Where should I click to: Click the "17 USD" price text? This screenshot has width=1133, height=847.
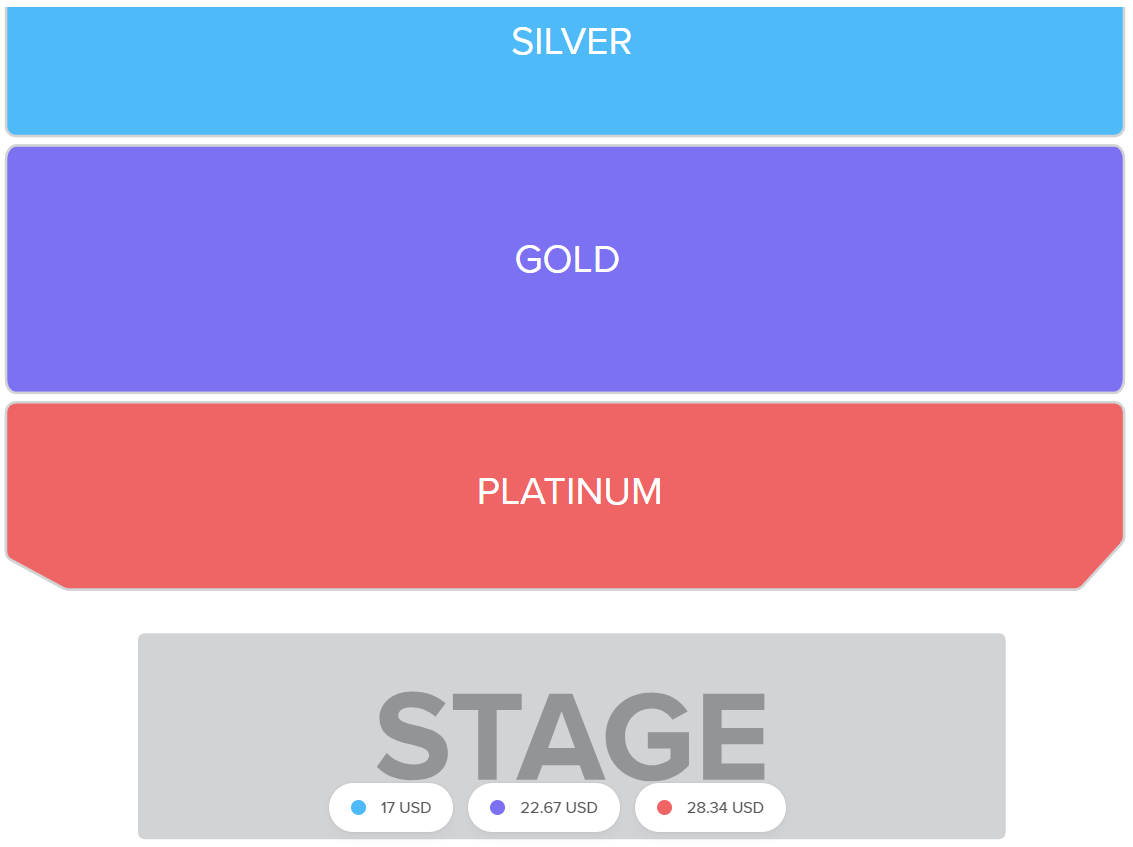[406, 808]
